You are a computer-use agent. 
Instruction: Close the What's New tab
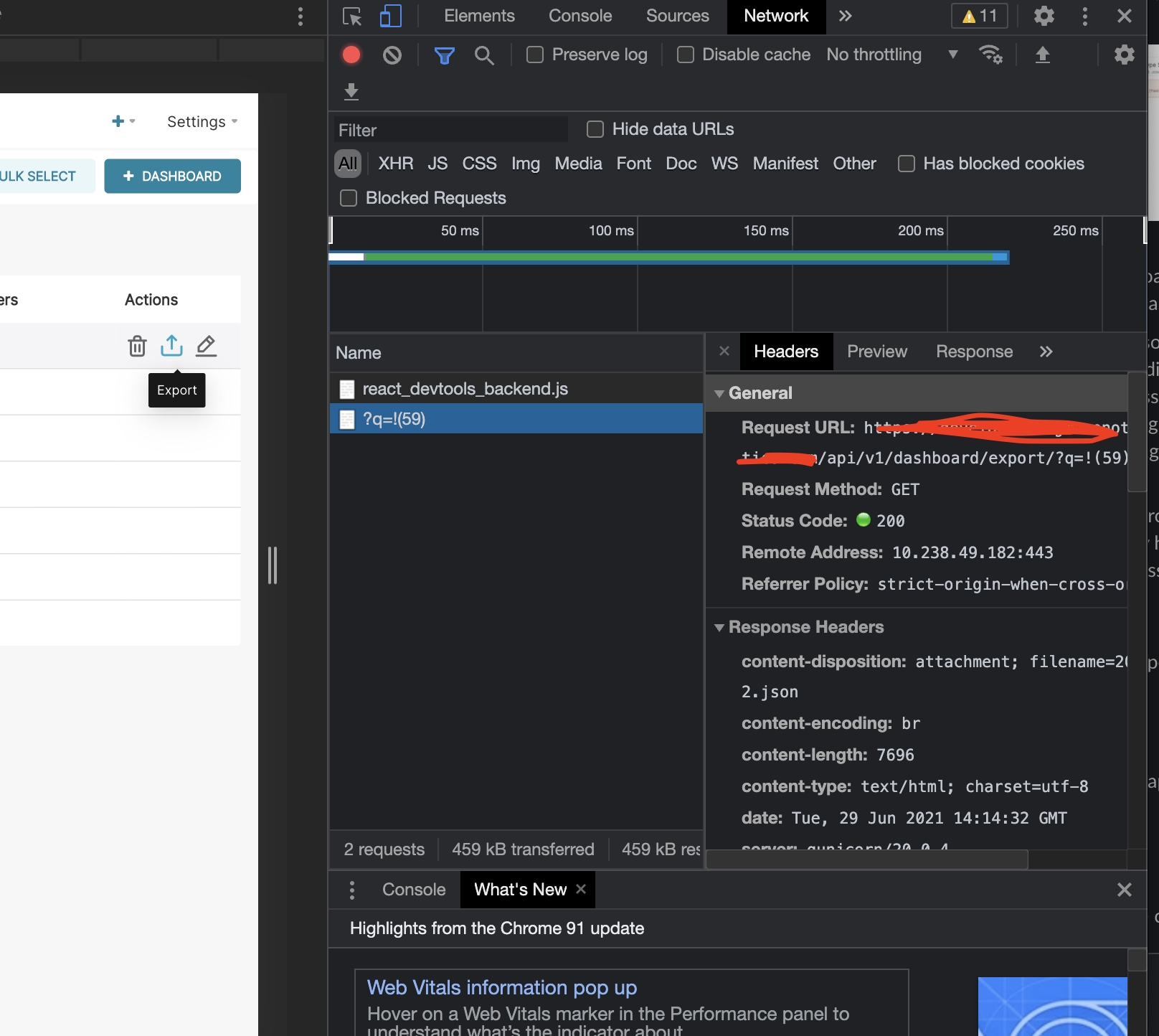pyautogui.click(x=581, y=889)
